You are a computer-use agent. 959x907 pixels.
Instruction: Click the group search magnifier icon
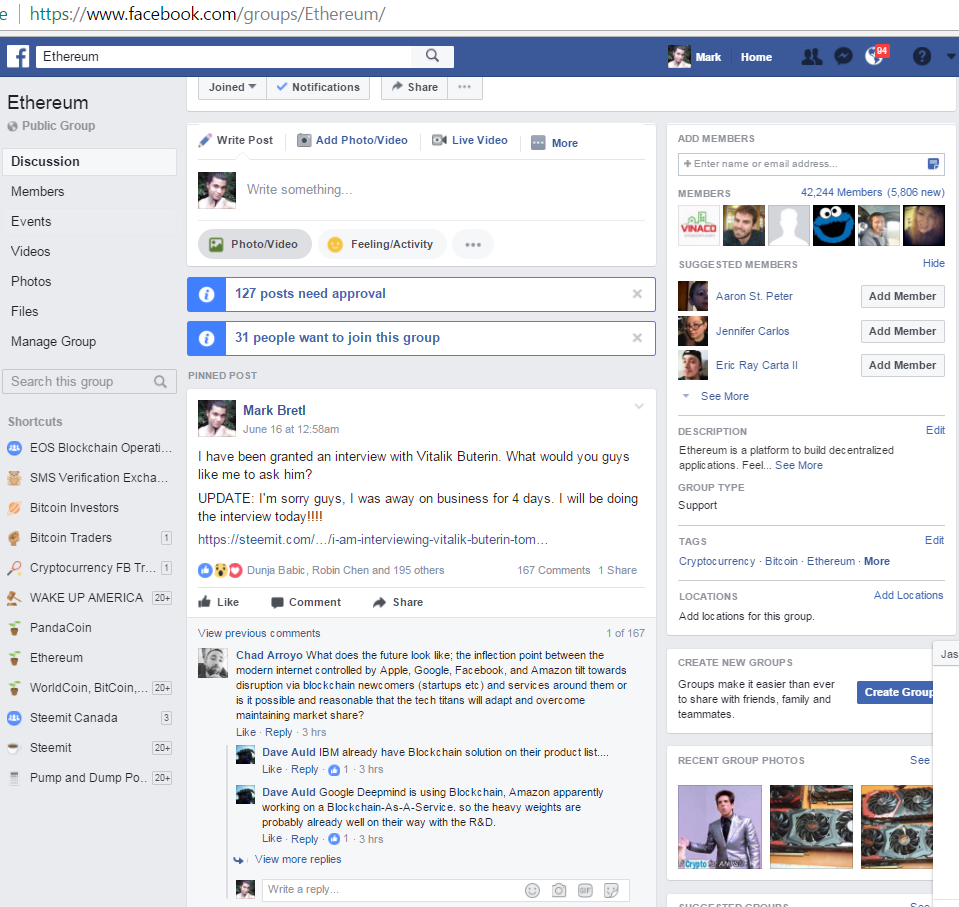(x=160, y=382)
